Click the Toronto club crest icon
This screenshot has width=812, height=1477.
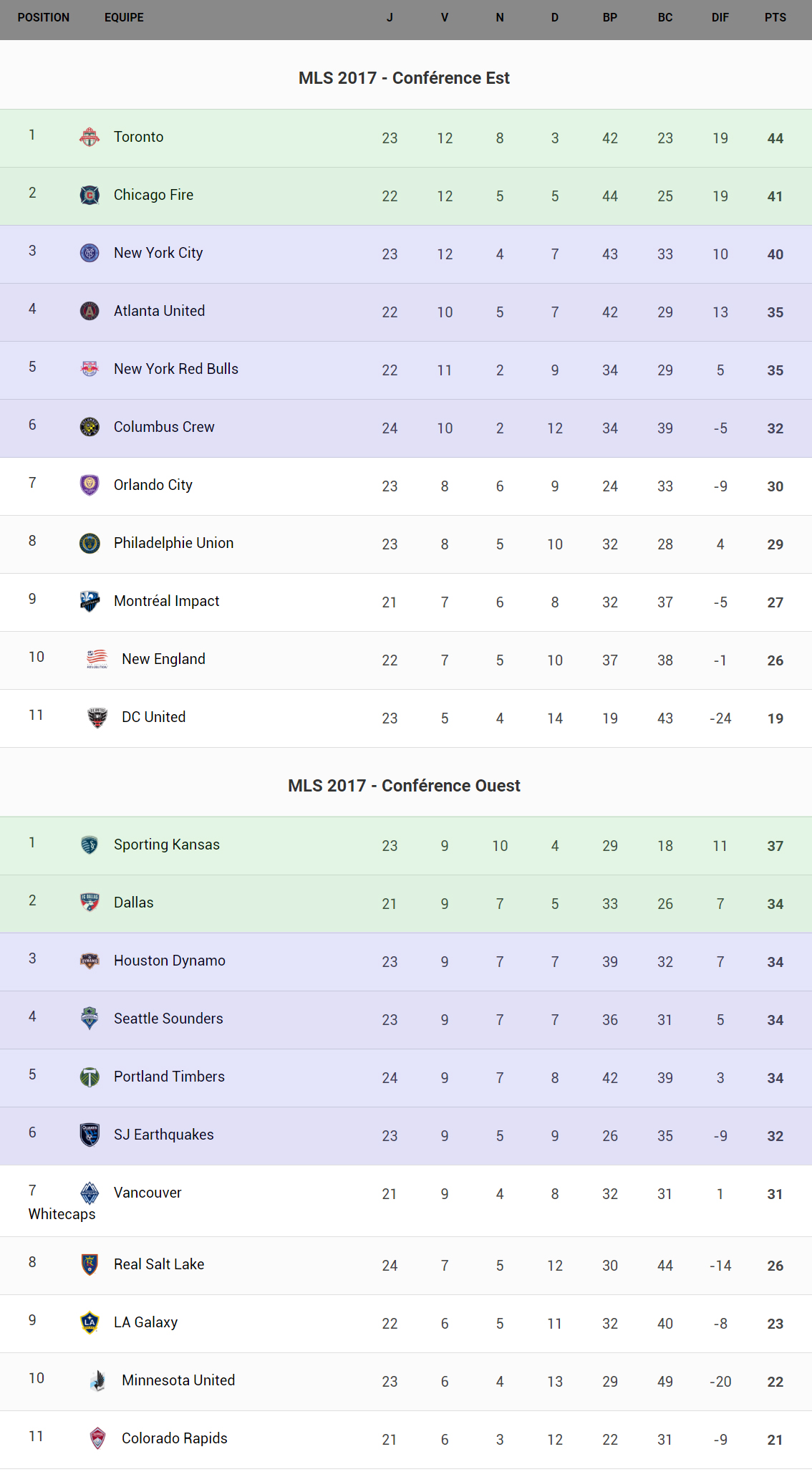(90, 137)
